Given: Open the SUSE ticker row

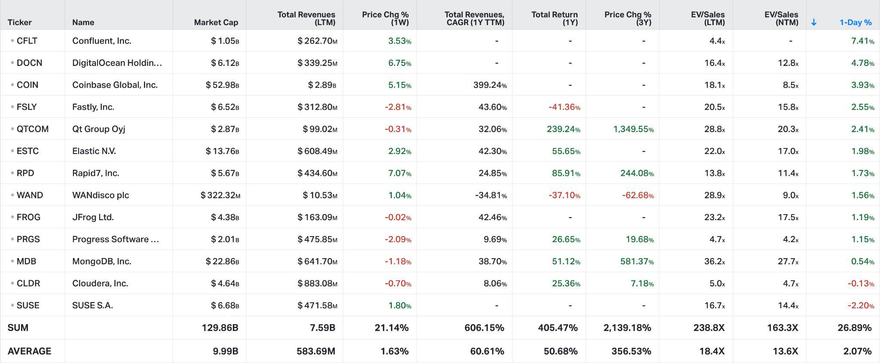Looking at the screenshot, I should [x=440, y=305].
